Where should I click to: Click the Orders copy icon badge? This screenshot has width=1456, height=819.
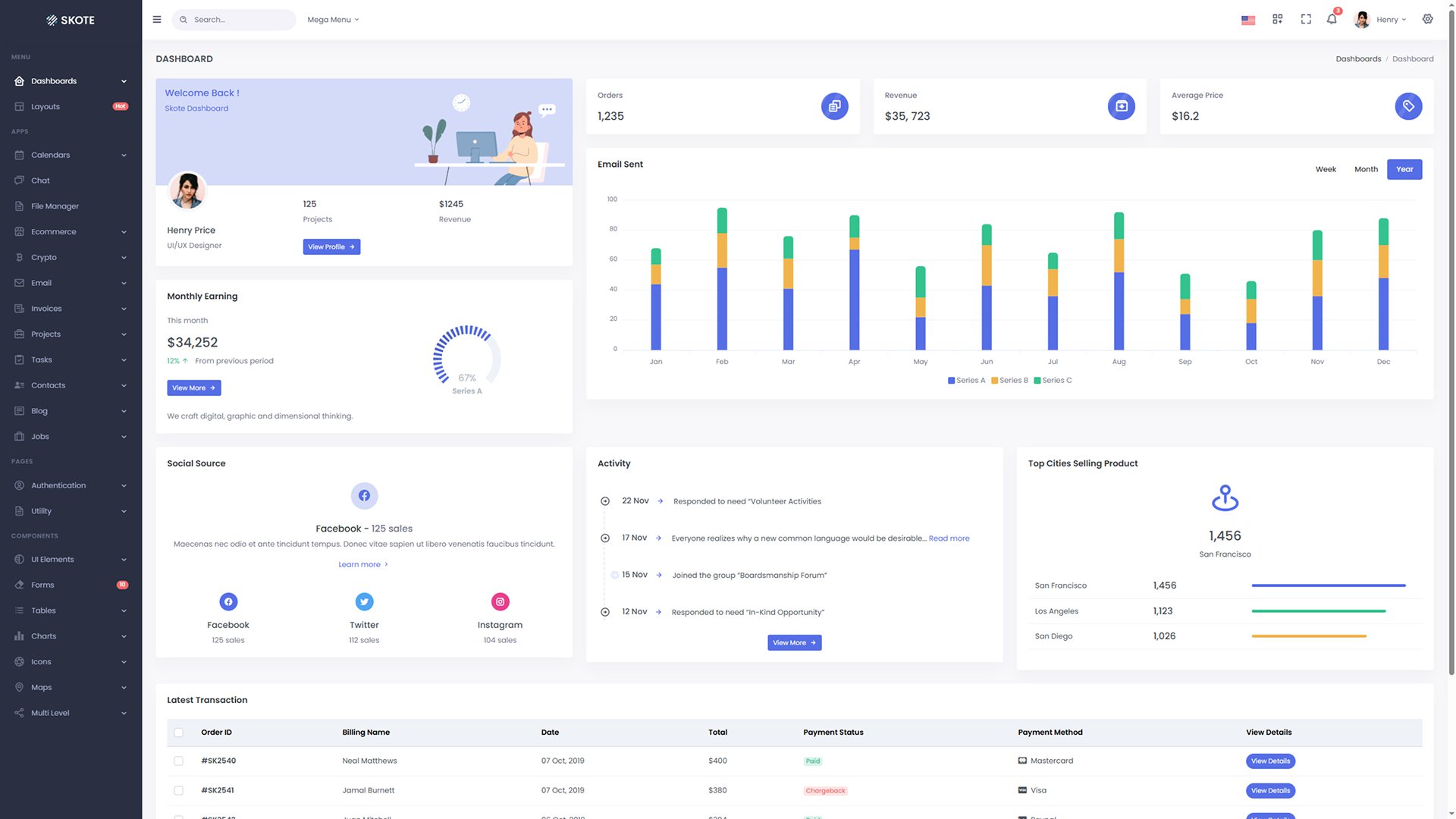pyautogui.click(x=834, y=106)
